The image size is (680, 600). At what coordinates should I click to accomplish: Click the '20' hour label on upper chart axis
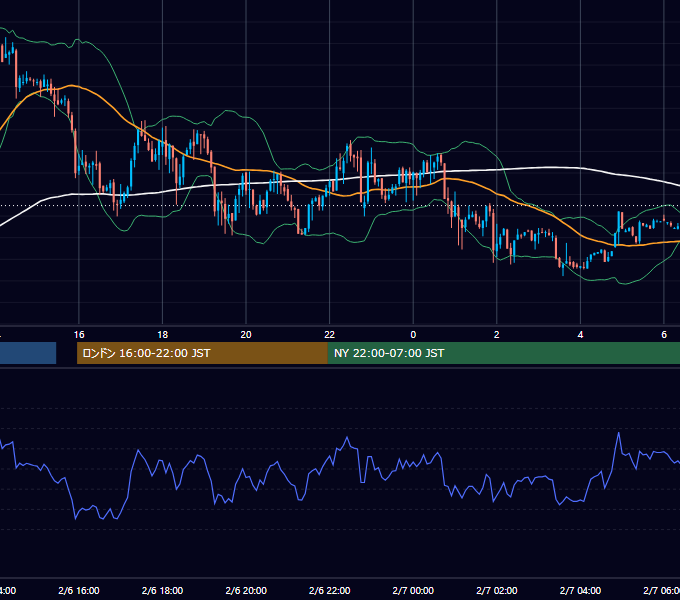(246, 335)
